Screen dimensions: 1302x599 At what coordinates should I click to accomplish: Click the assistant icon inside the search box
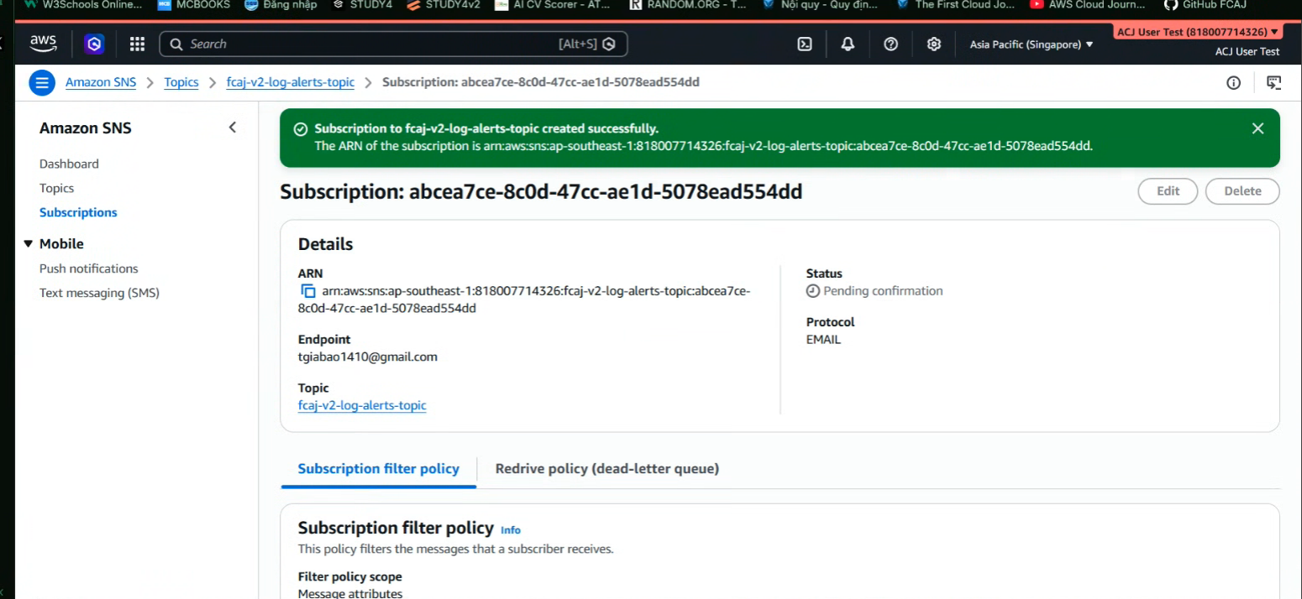click(x=609, y=44)
